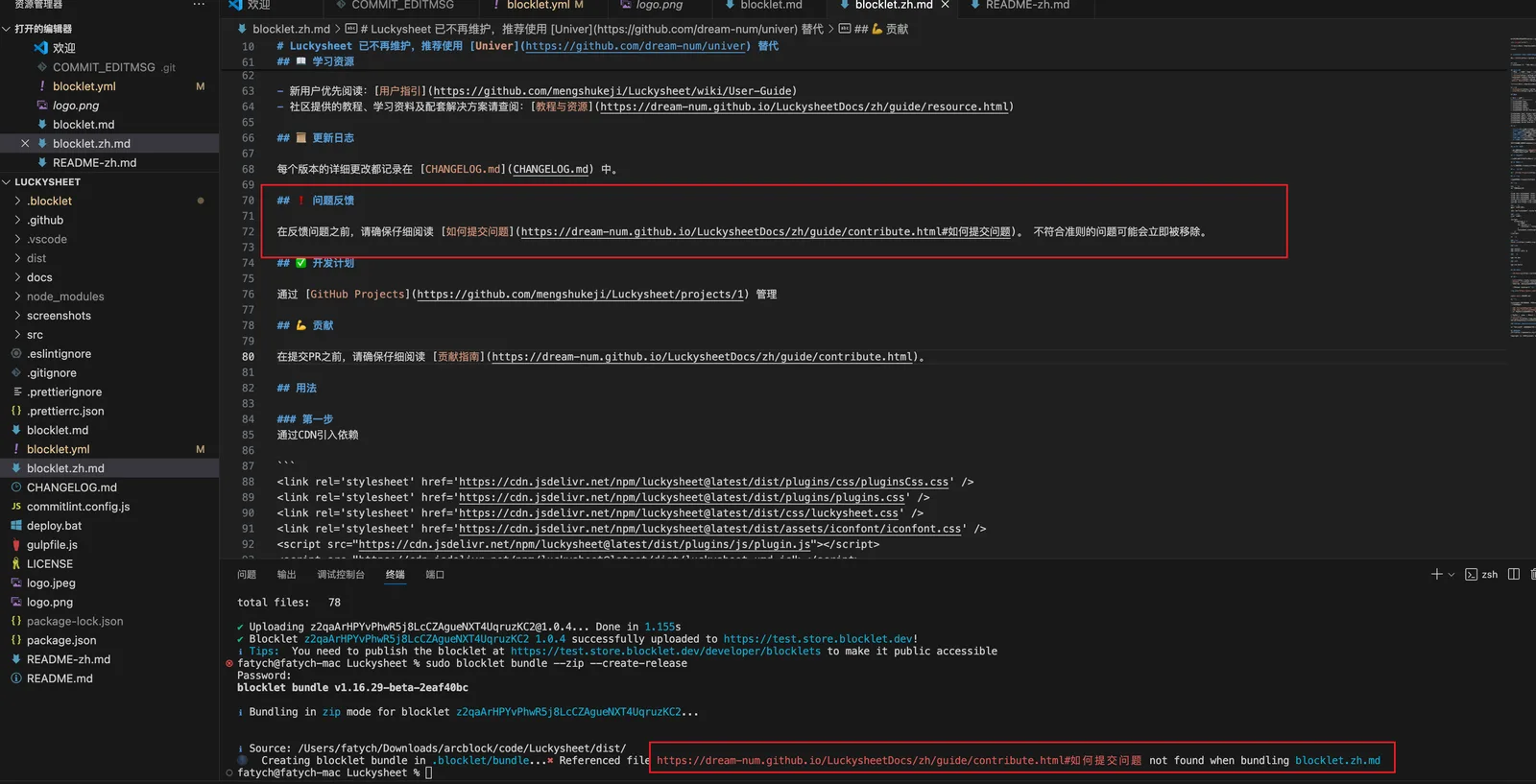Image resolution: width=1536 pixels, height=784 pixels.
Task: Open the 调试控制台 panel tab
Action: coord(341,575)
